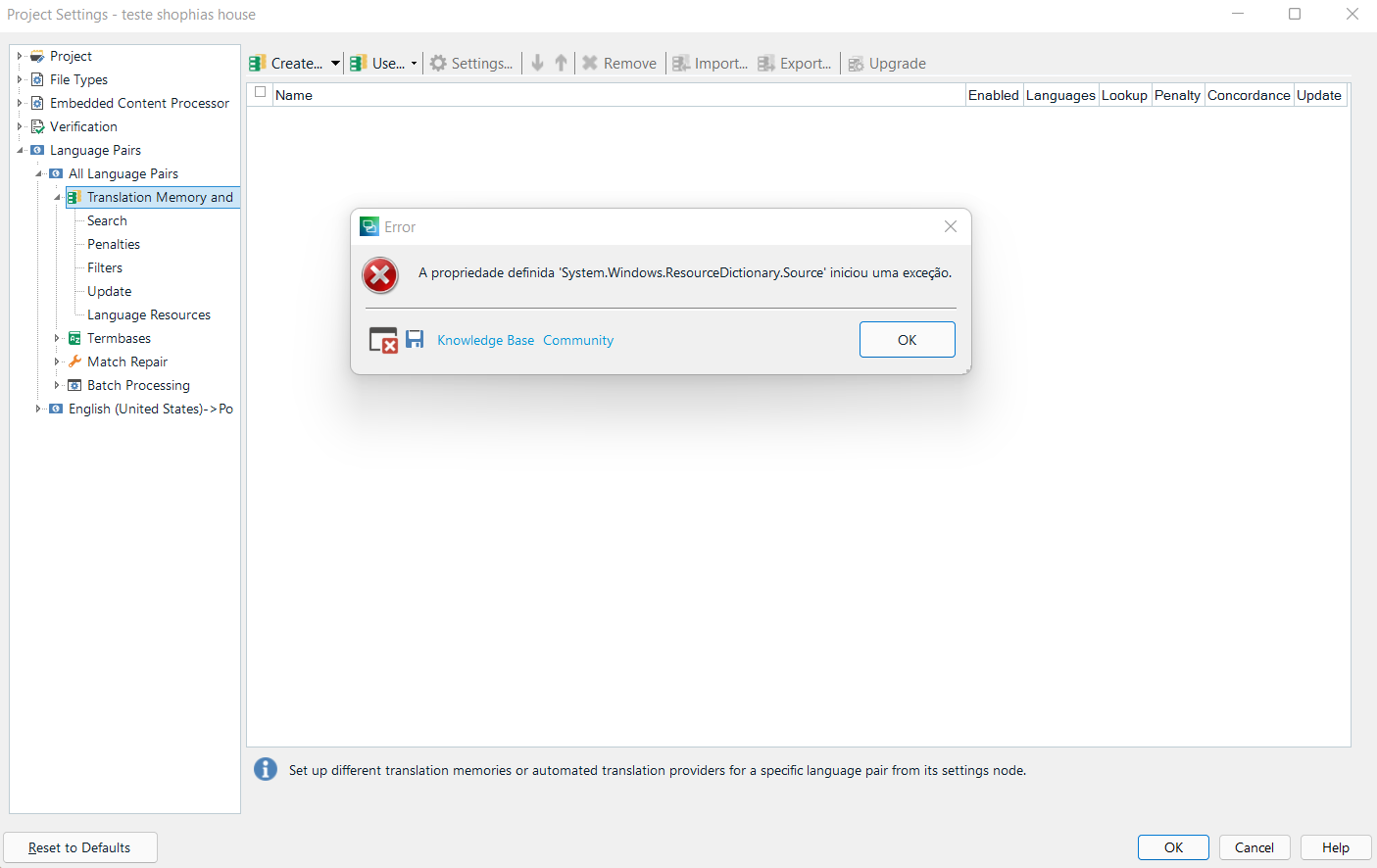
Task: Click the red error symbol icon
Action: [x=380, y=275]
